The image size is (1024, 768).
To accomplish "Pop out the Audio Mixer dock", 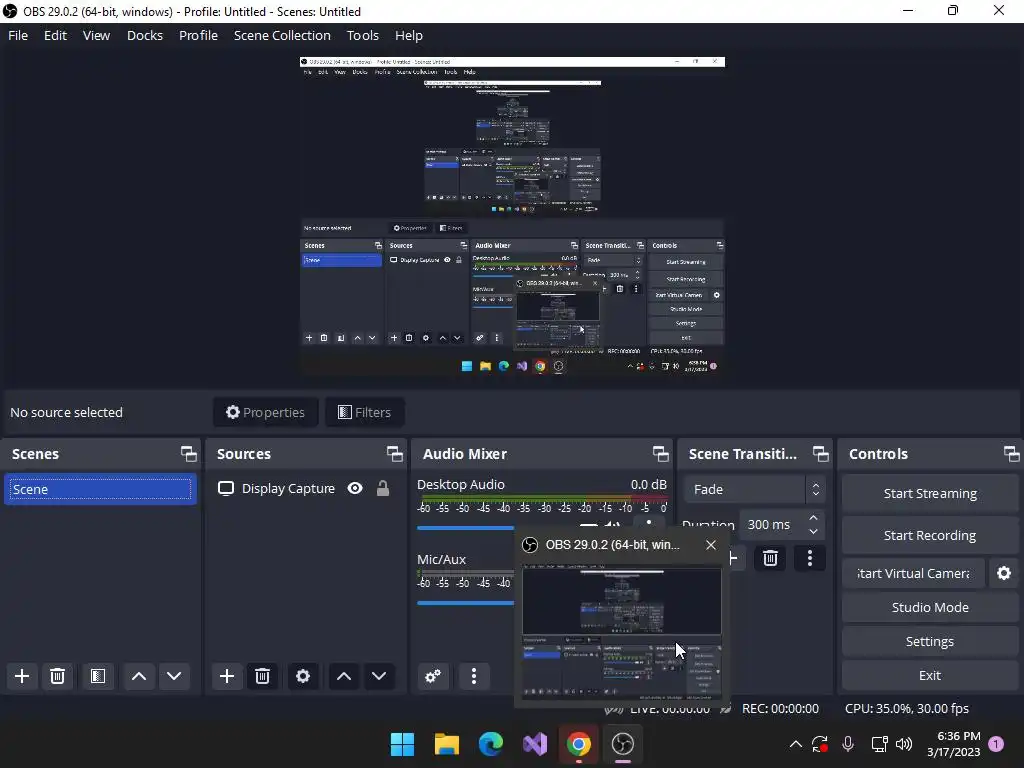I will click(660, 454).
